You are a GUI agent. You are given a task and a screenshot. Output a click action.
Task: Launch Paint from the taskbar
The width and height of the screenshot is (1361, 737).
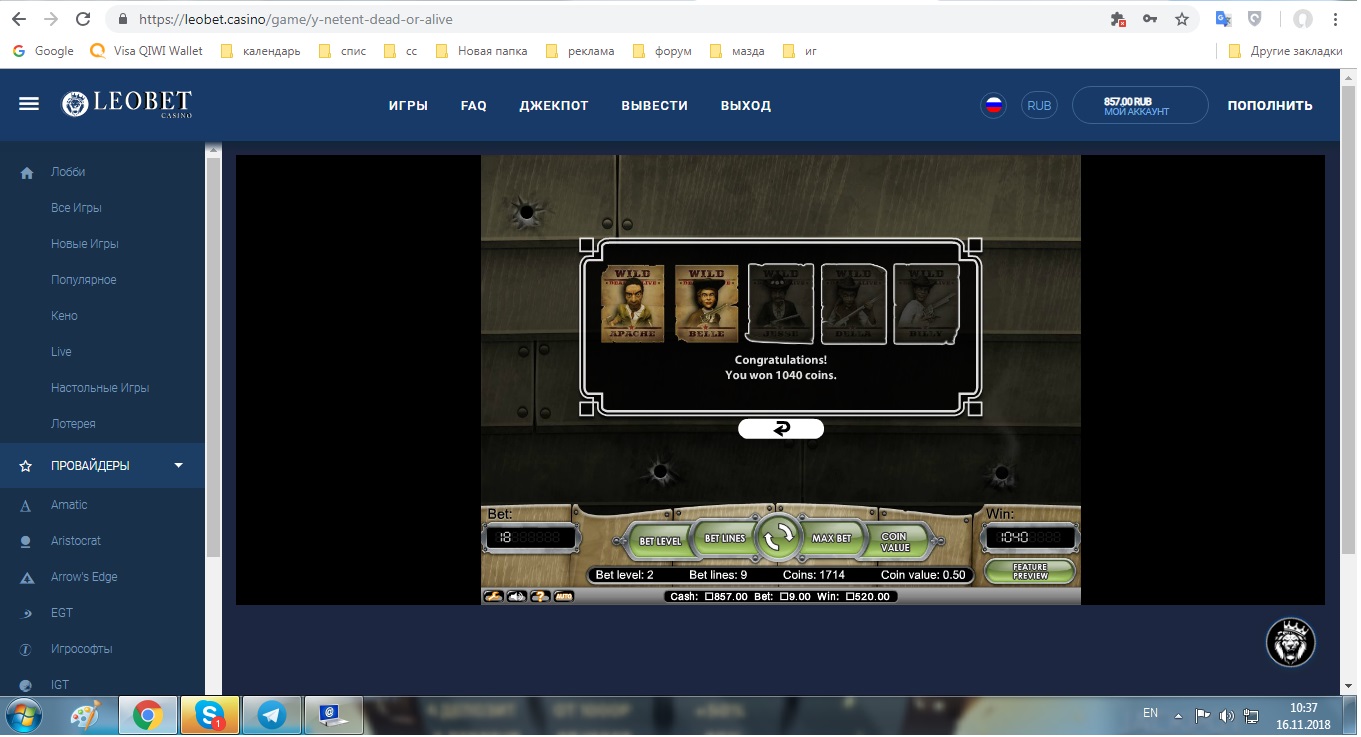(x=86, y=714)
